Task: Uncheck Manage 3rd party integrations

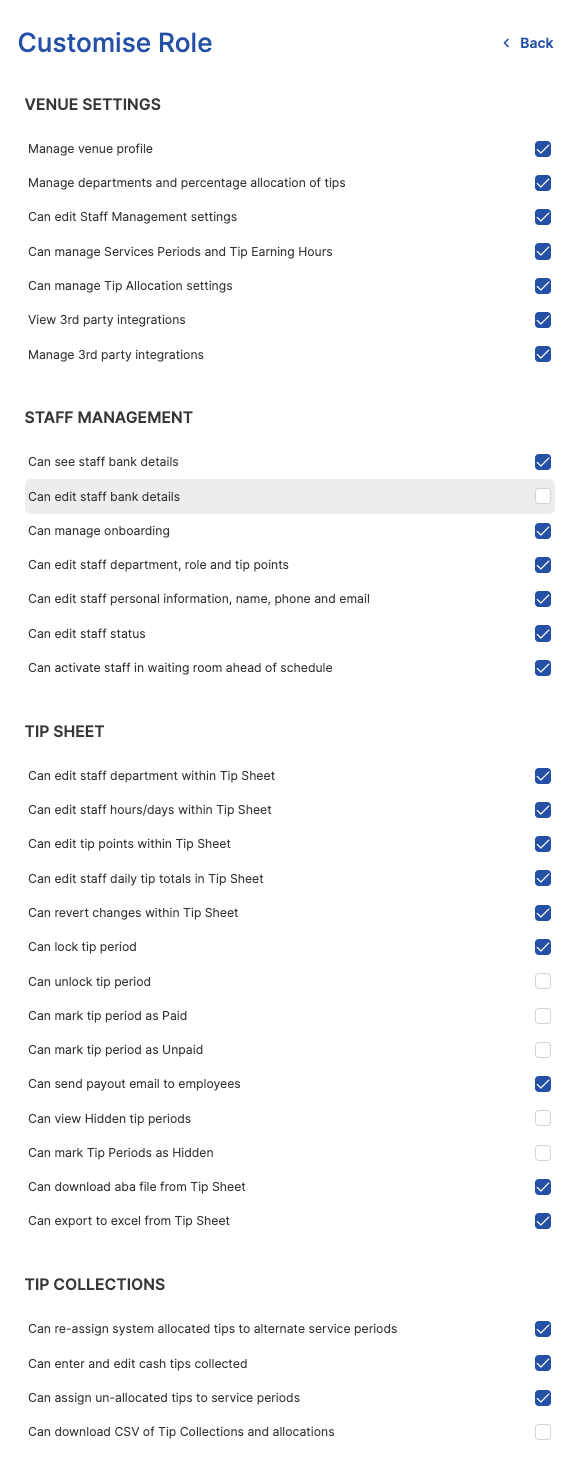Action: click(x=543, y=354)
